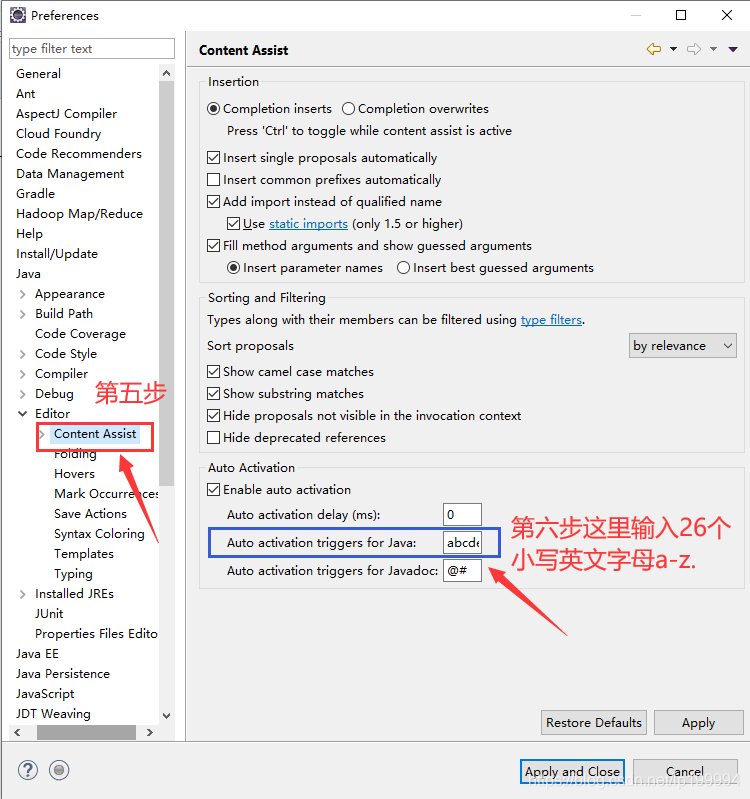
Task: Open the forward history dropdown arrow
Action: 713,49
